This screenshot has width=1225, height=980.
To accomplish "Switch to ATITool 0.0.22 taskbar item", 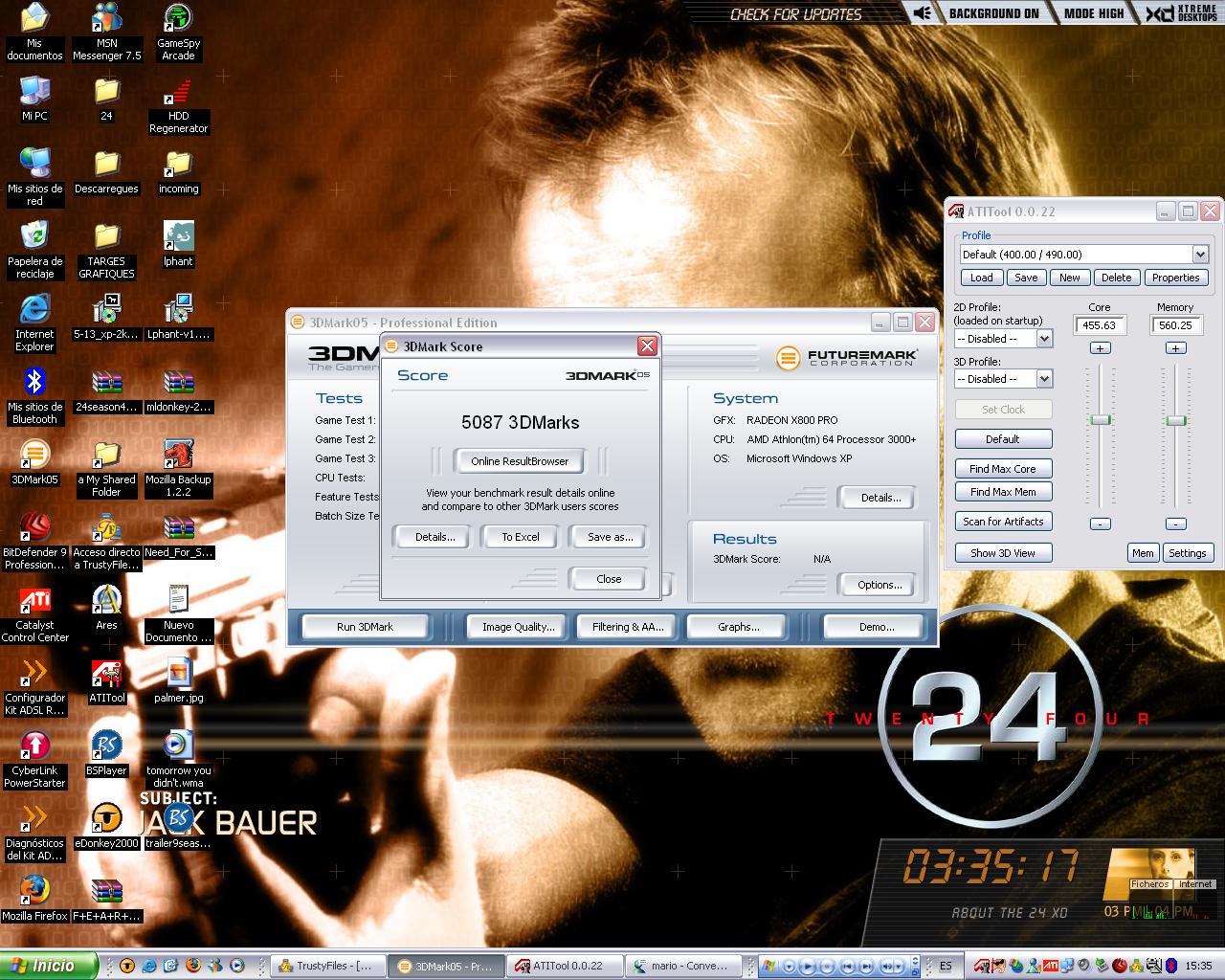I will click(564, 966).
